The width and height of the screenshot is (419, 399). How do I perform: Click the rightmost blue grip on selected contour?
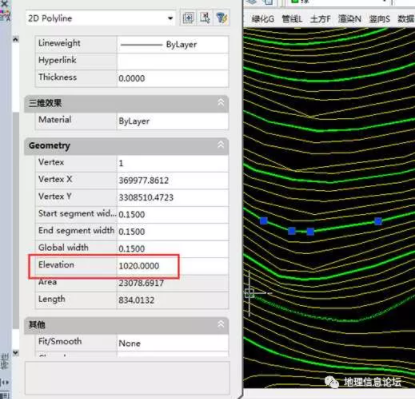click(x=378, y=221)
